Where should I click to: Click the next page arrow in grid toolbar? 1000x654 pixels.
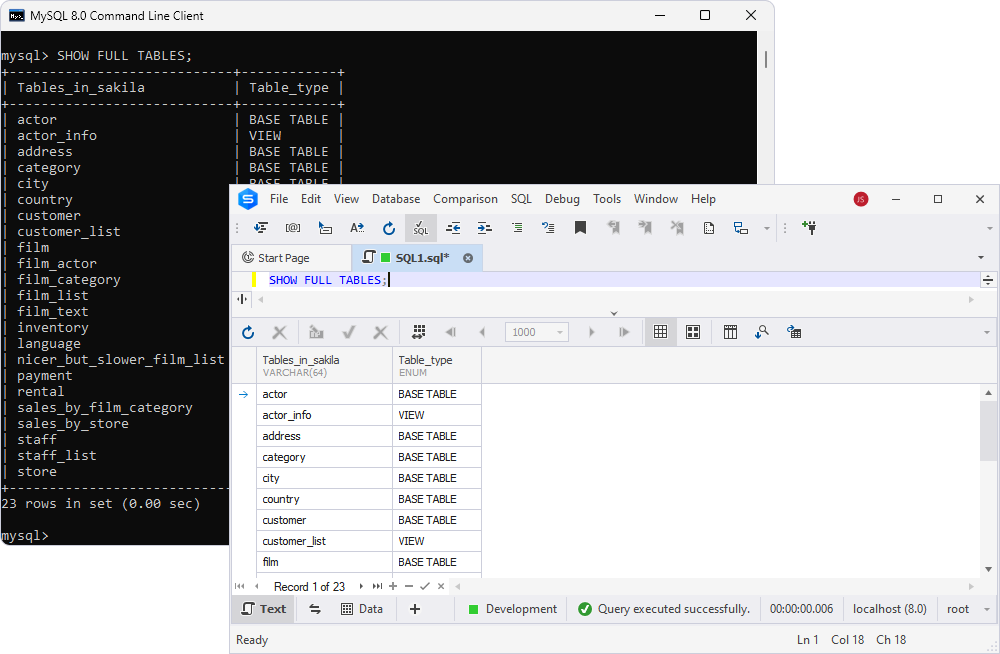click(591, 332)
